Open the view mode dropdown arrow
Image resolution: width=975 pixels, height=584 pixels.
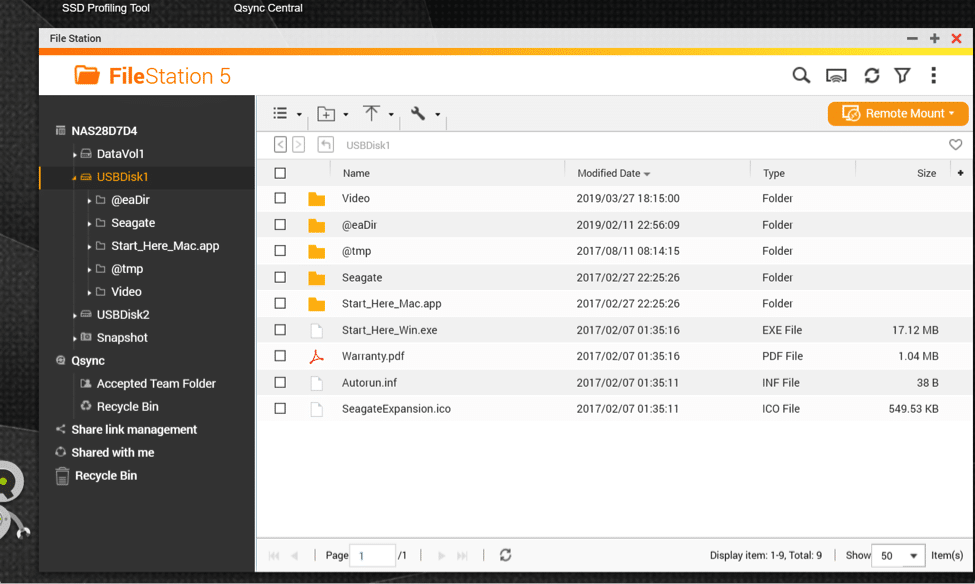pyautogui.click(x=299, y=114)
